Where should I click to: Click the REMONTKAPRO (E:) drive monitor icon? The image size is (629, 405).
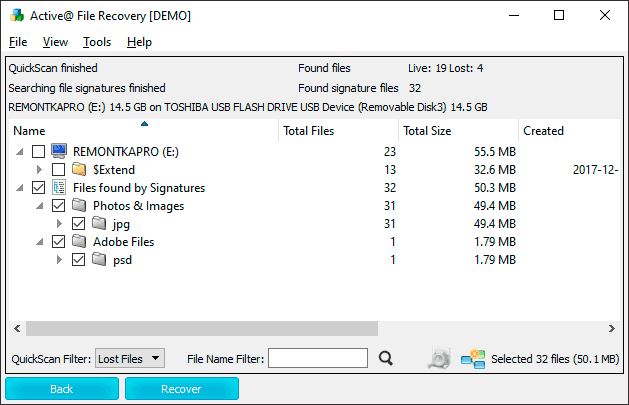pos(60,151)
